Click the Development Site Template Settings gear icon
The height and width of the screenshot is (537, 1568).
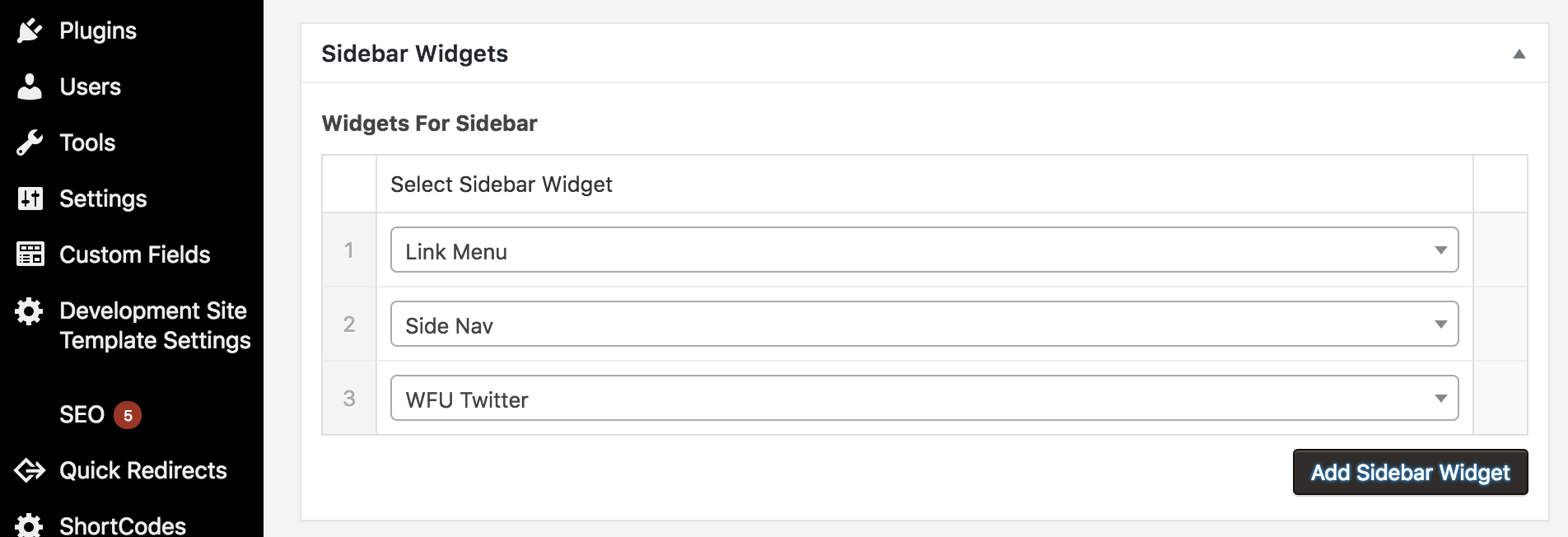pos(30,311)
